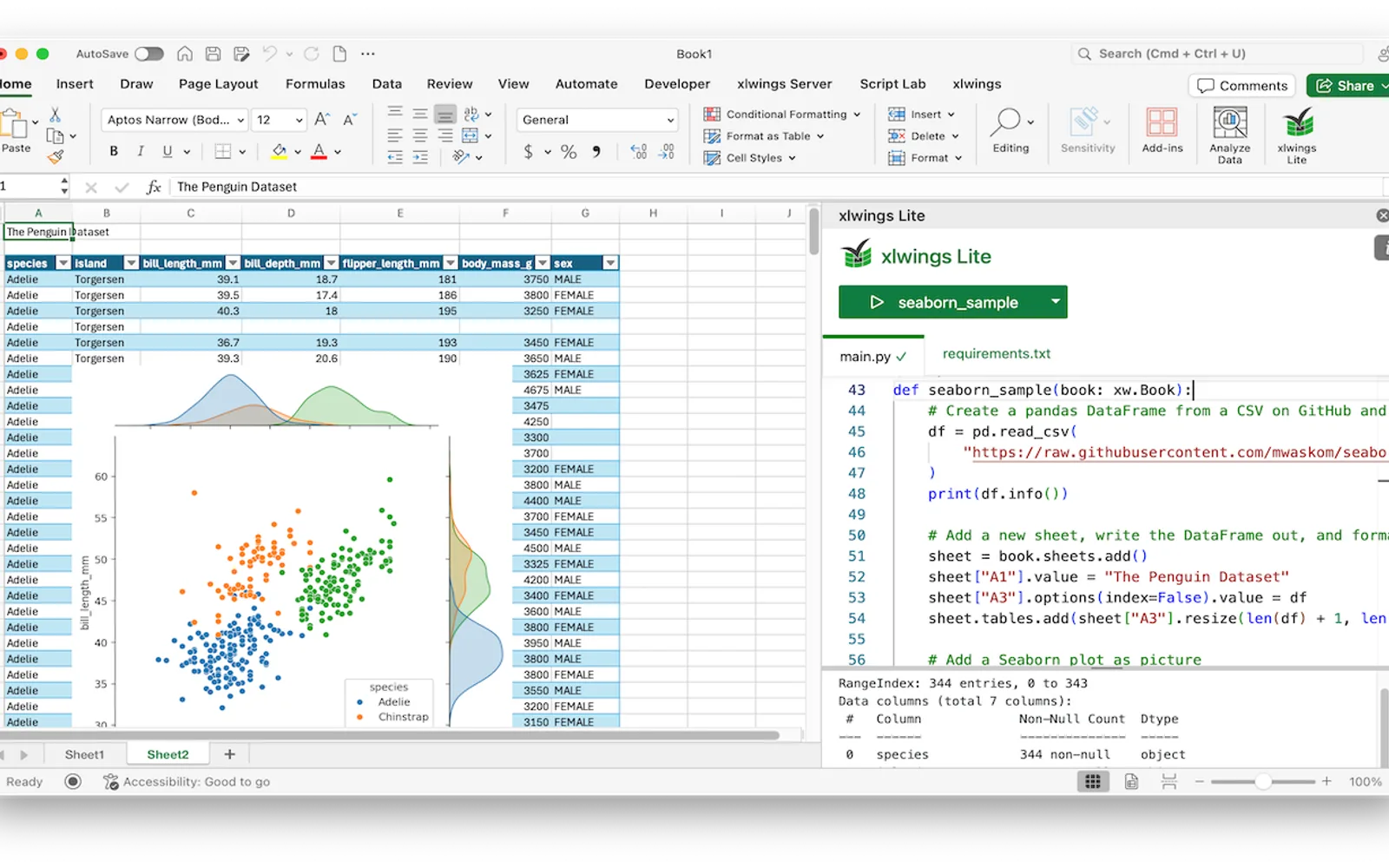
Task: Toggle macro recording status icon
Action: (73, 782)
